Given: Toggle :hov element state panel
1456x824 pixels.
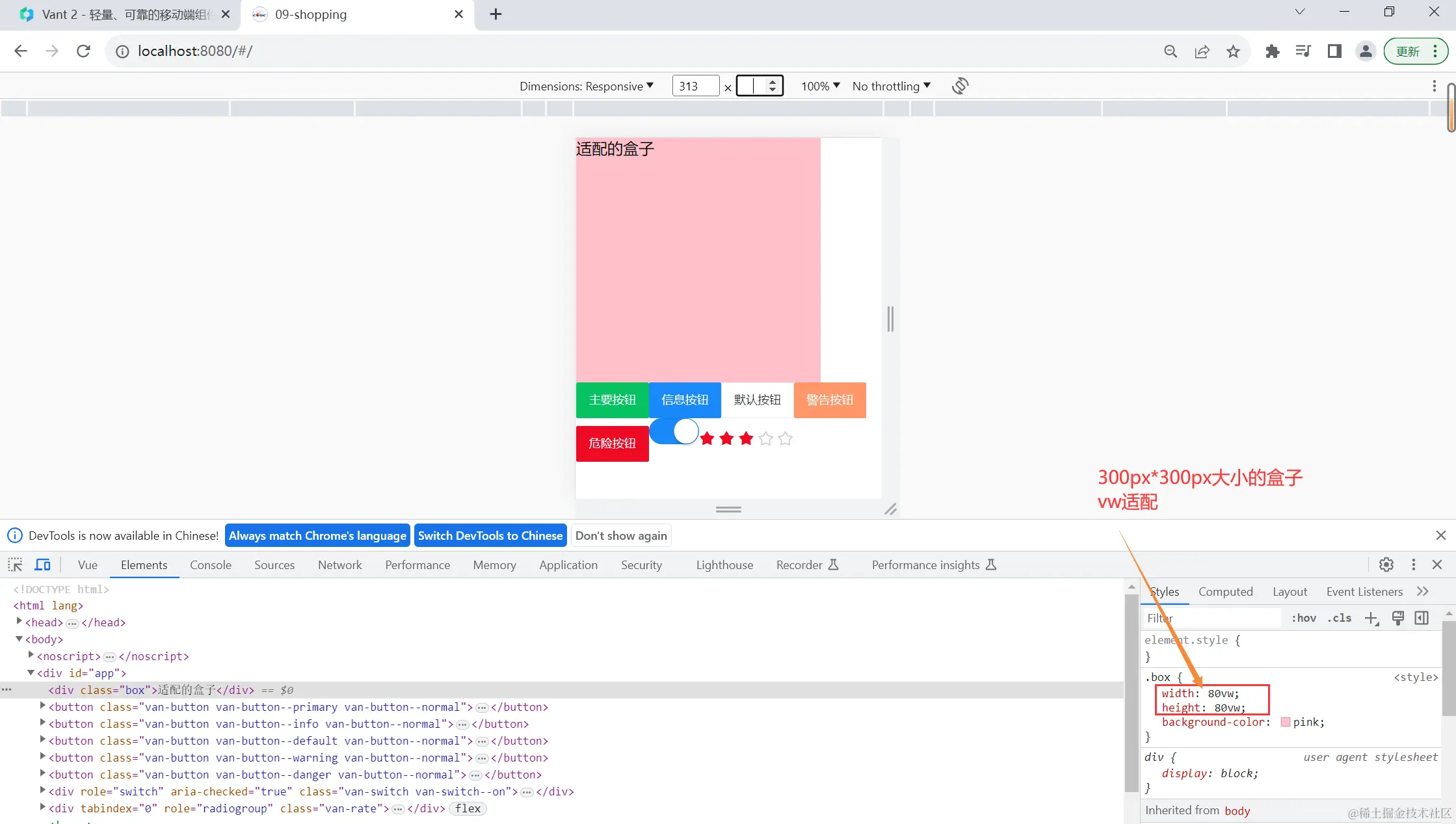Looking at the screenshot, I should [x=1304, y=618].
